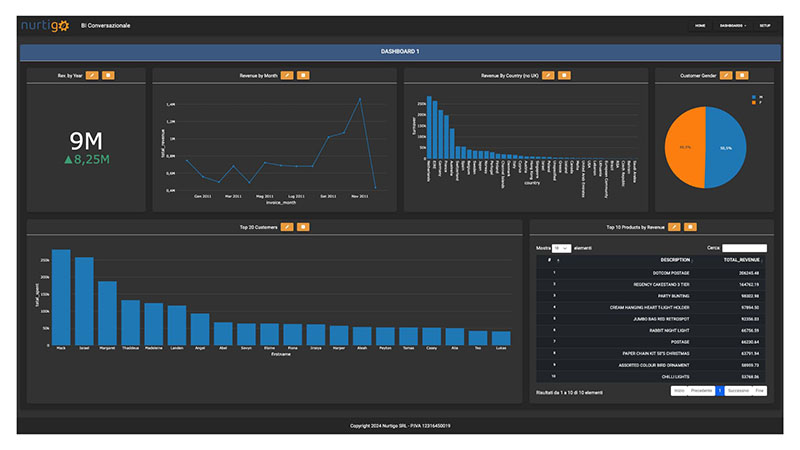Click Thaddeus's bar in Top 20 Customers

pos(131,323)
